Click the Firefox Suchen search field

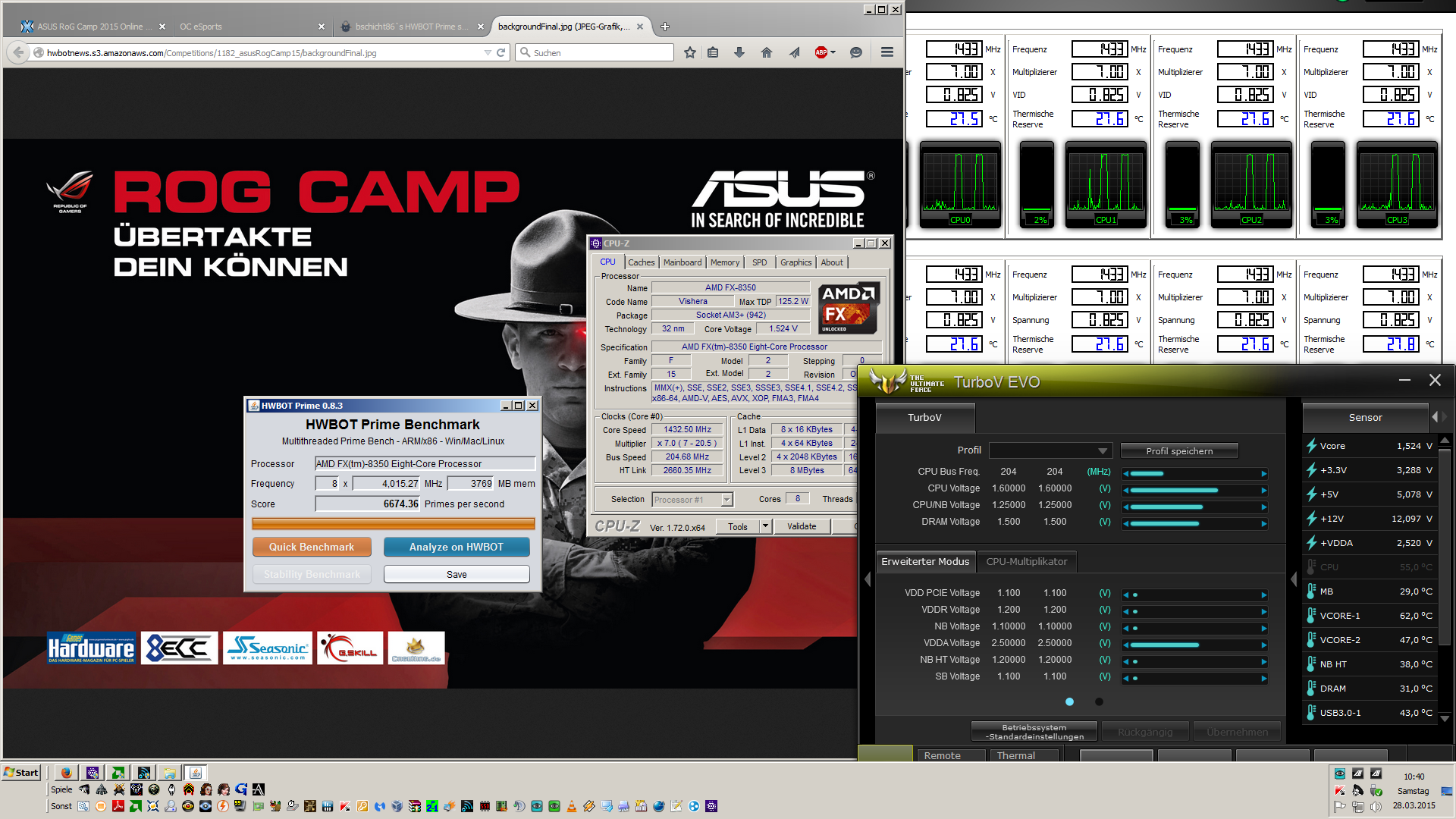595,52
